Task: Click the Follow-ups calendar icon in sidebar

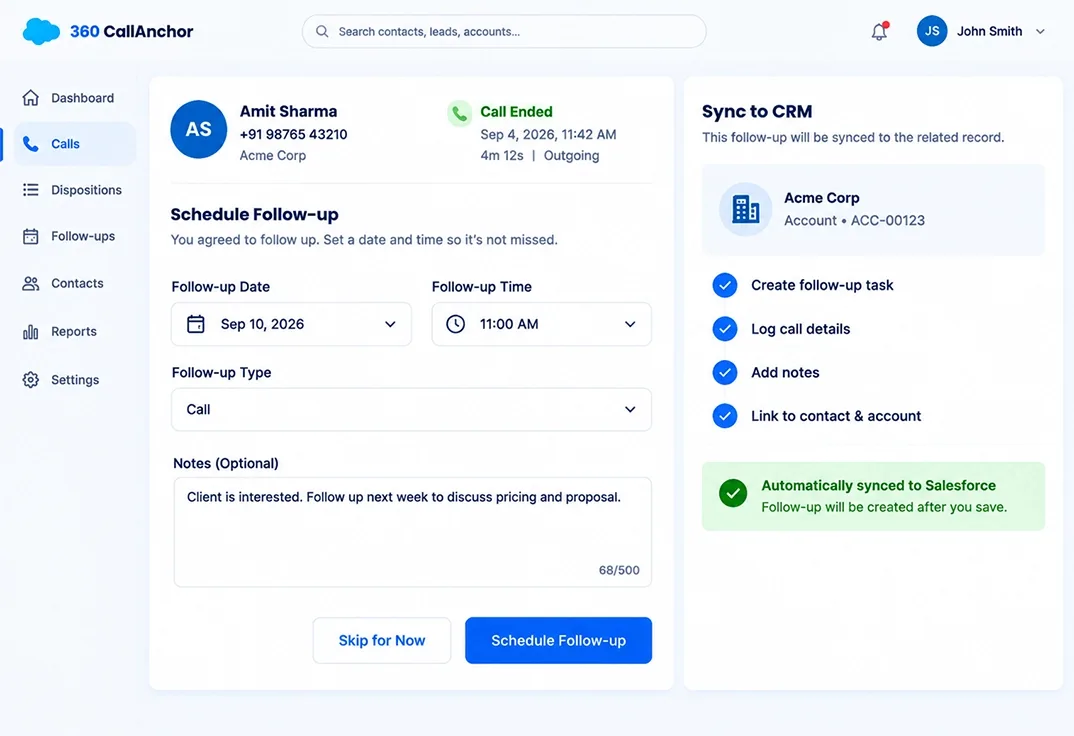Action: click(x=31, y=236)
